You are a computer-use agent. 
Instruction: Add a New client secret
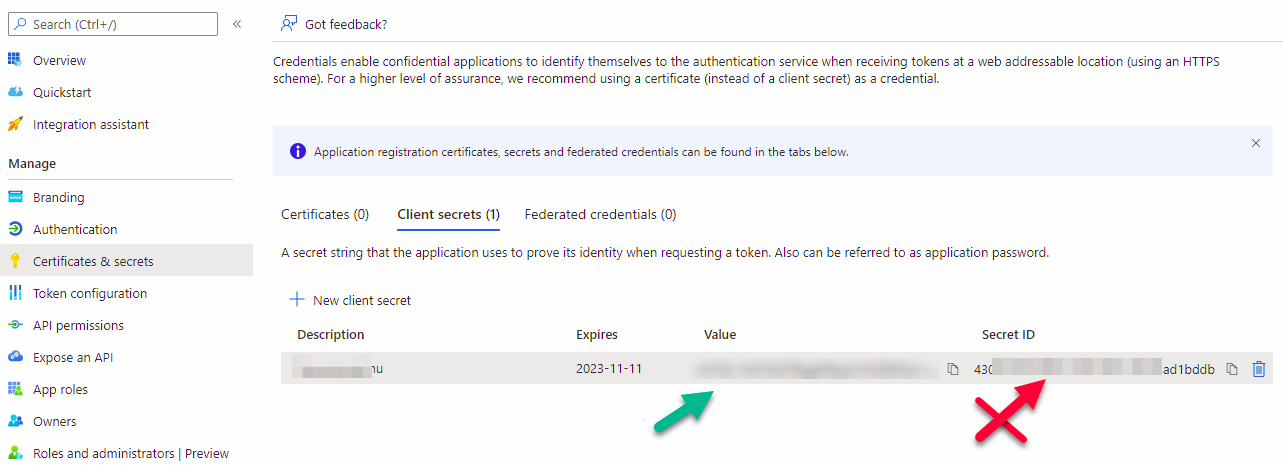point(350,300)
